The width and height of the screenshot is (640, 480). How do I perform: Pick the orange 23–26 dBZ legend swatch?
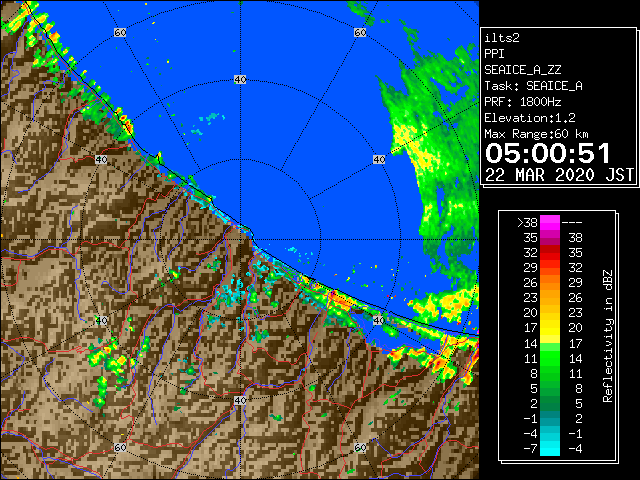(550, 298)
